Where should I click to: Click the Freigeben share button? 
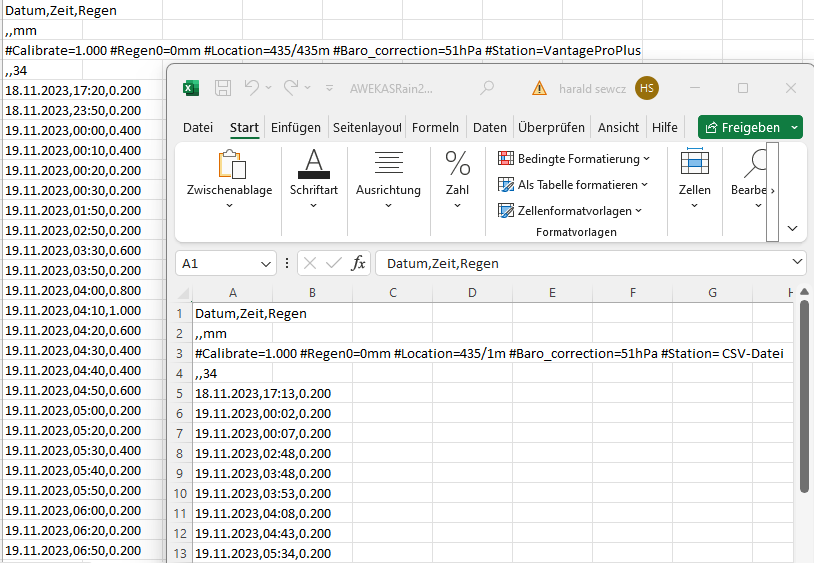(x=743, y=127)
